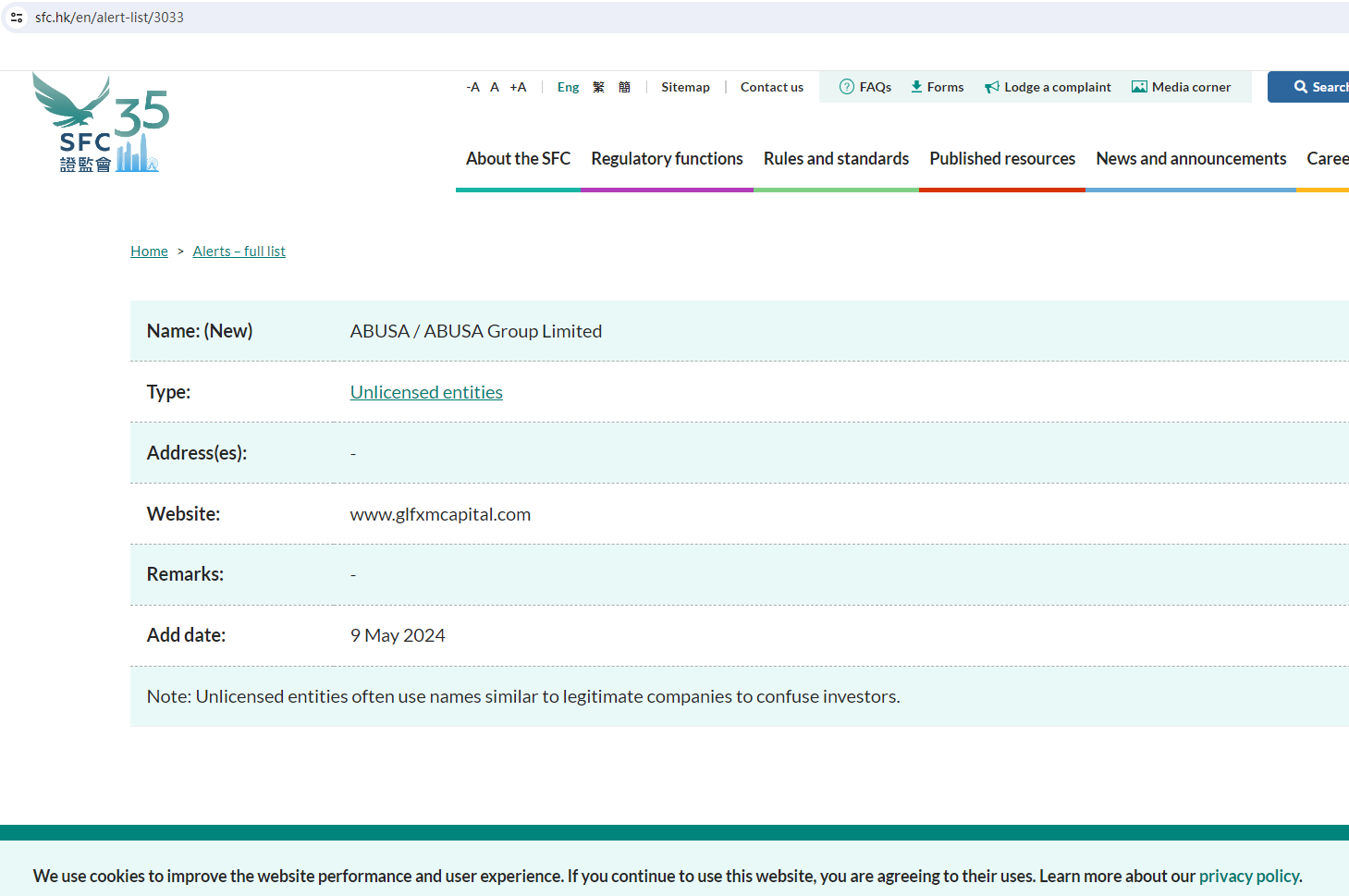Screen dimensions: 1349x896
Task: Open the Regulatory functions menu
Action: [667, 159]
